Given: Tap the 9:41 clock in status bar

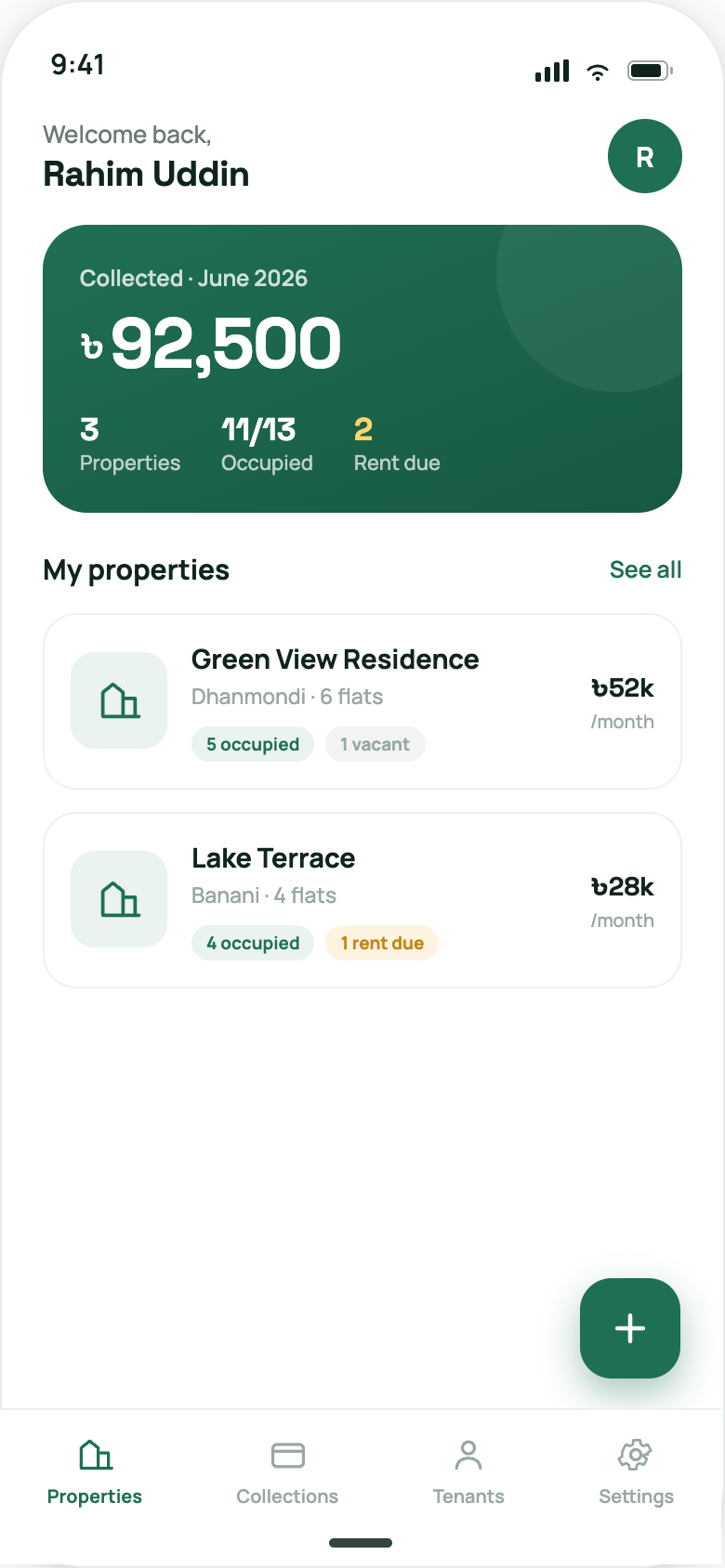Looking at the screenshot, I should coord(78,65).
